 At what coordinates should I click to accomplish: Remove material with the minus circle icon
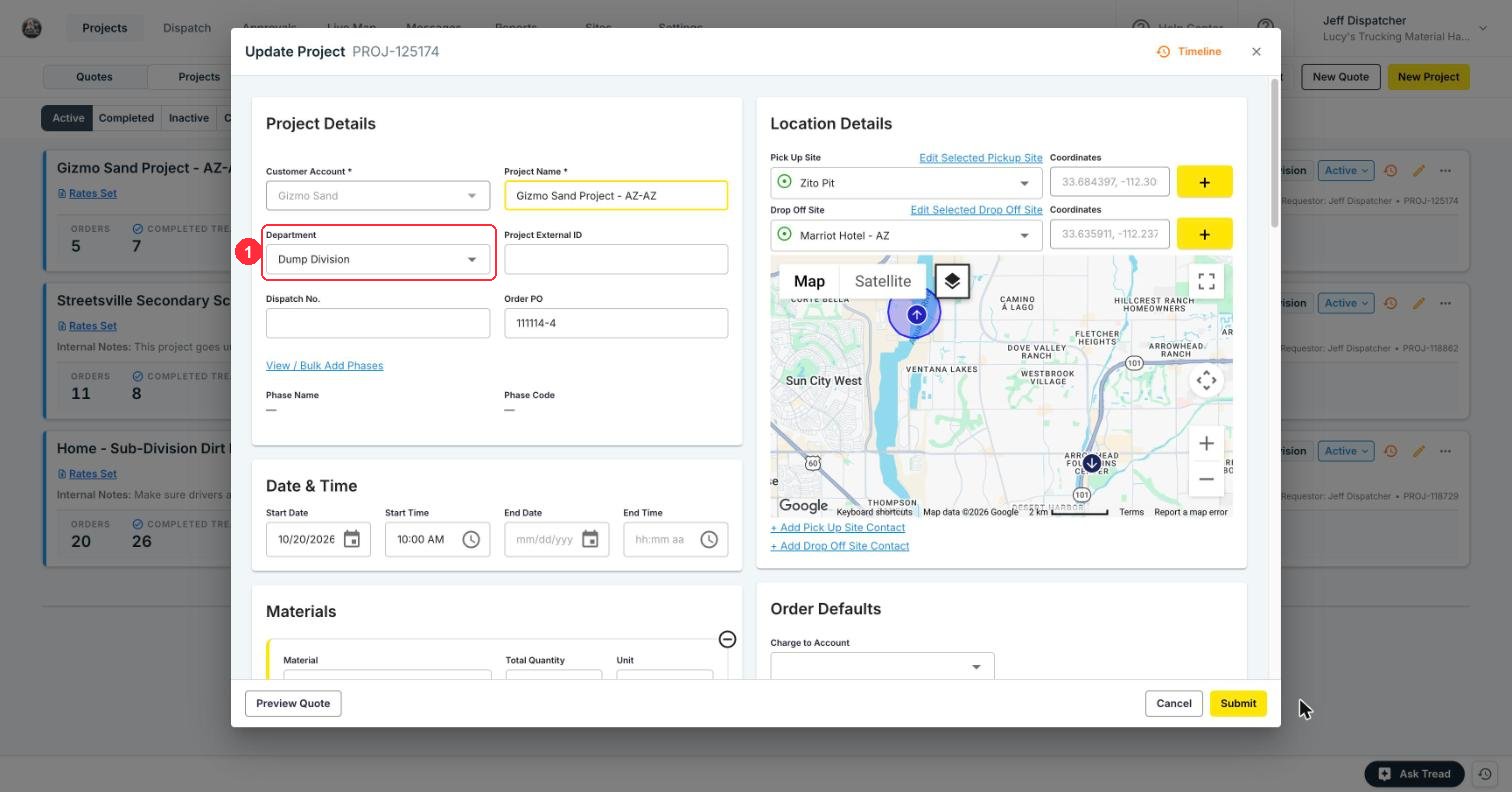pyautogui.click(x=727, y=639)
